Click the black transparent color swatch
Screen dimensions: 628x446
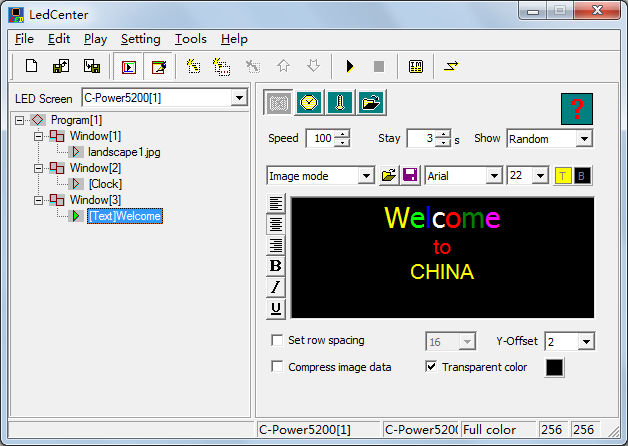tap(554, 367)
